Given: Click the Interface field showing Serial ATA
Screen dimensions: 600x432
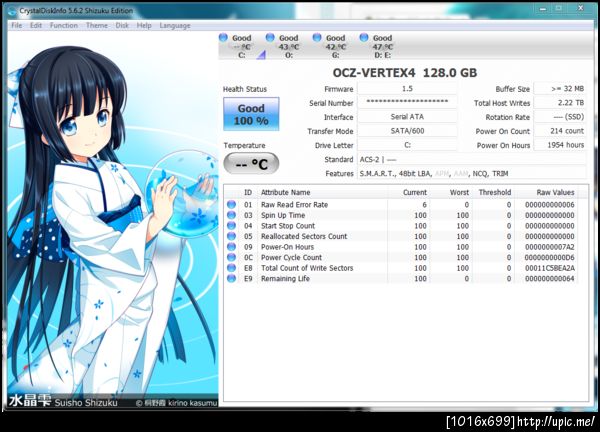Looking at the screenshot, I should [407, 117].
